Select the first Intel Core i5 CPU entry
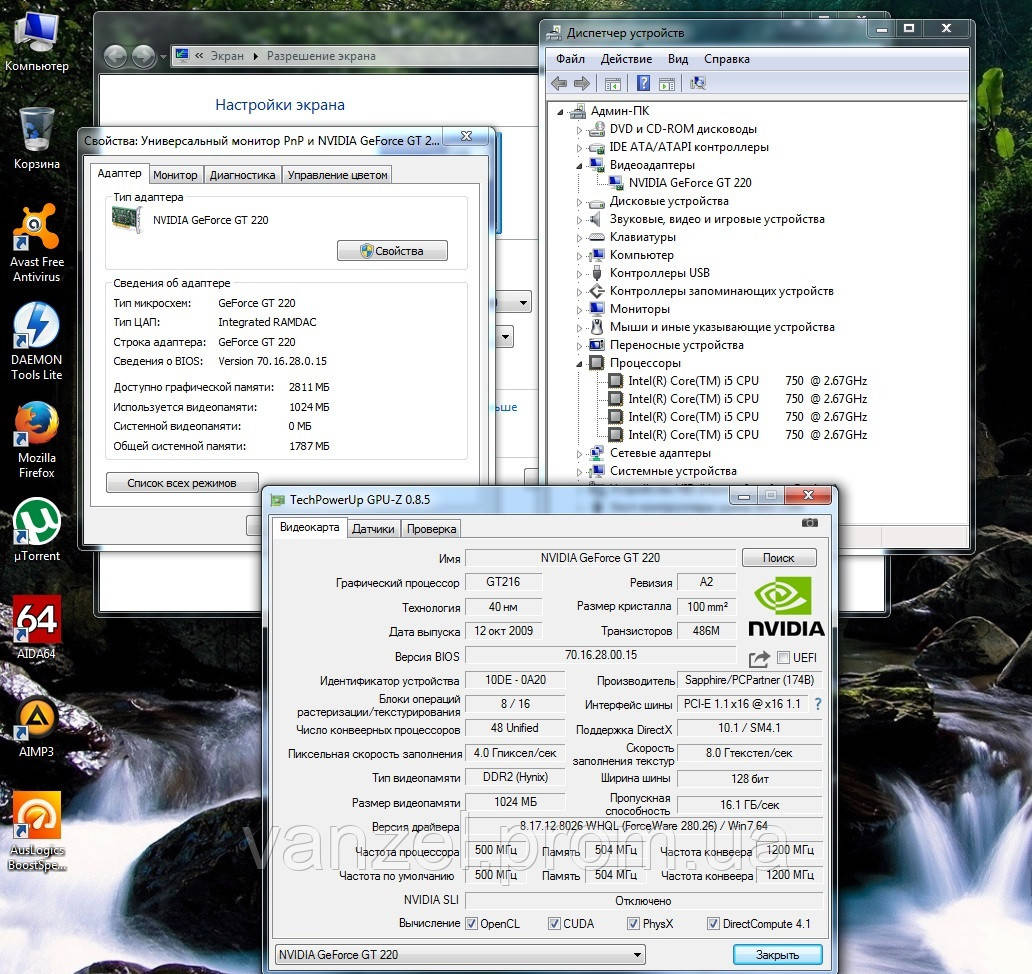Screen dimensions: 1032x974 [x=747, y=381]
